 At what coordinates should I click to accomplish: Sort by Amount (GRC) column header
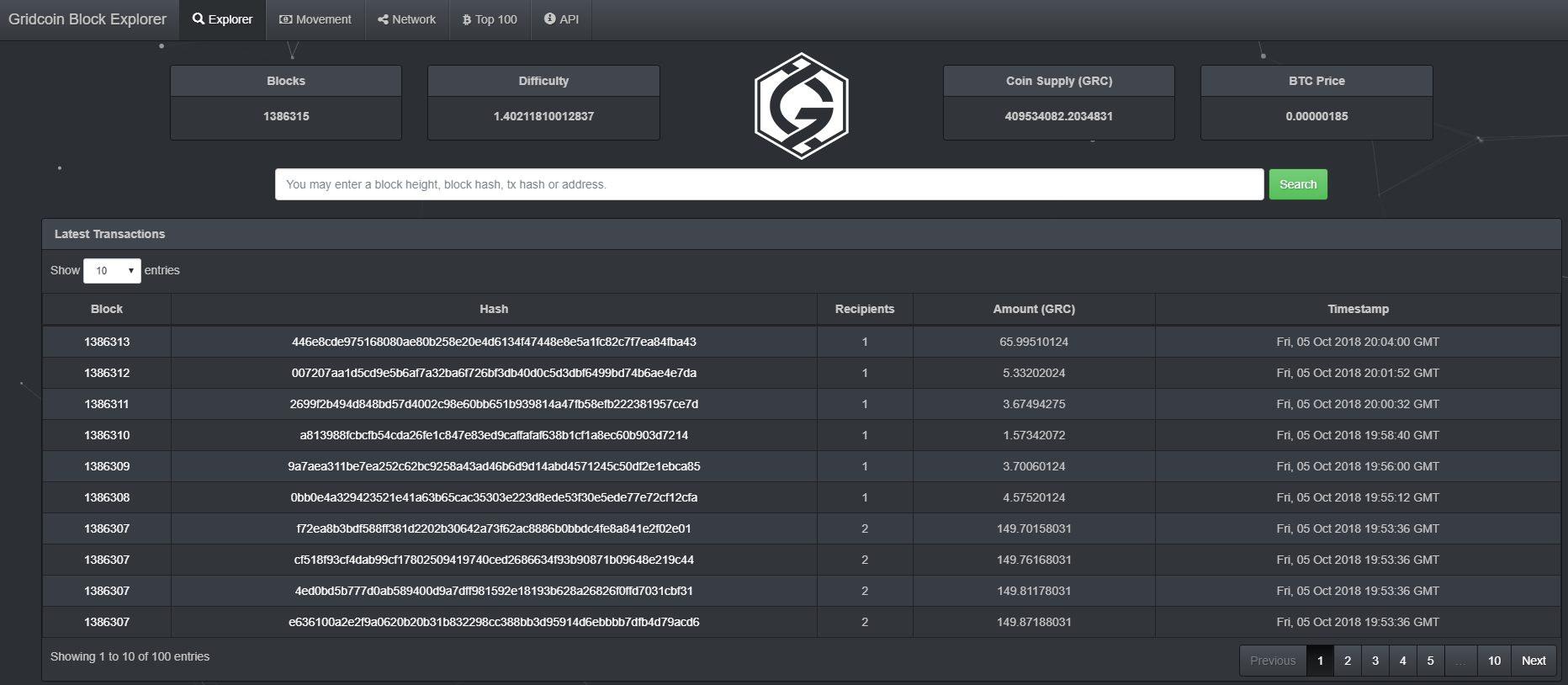tap(1034, 309)
